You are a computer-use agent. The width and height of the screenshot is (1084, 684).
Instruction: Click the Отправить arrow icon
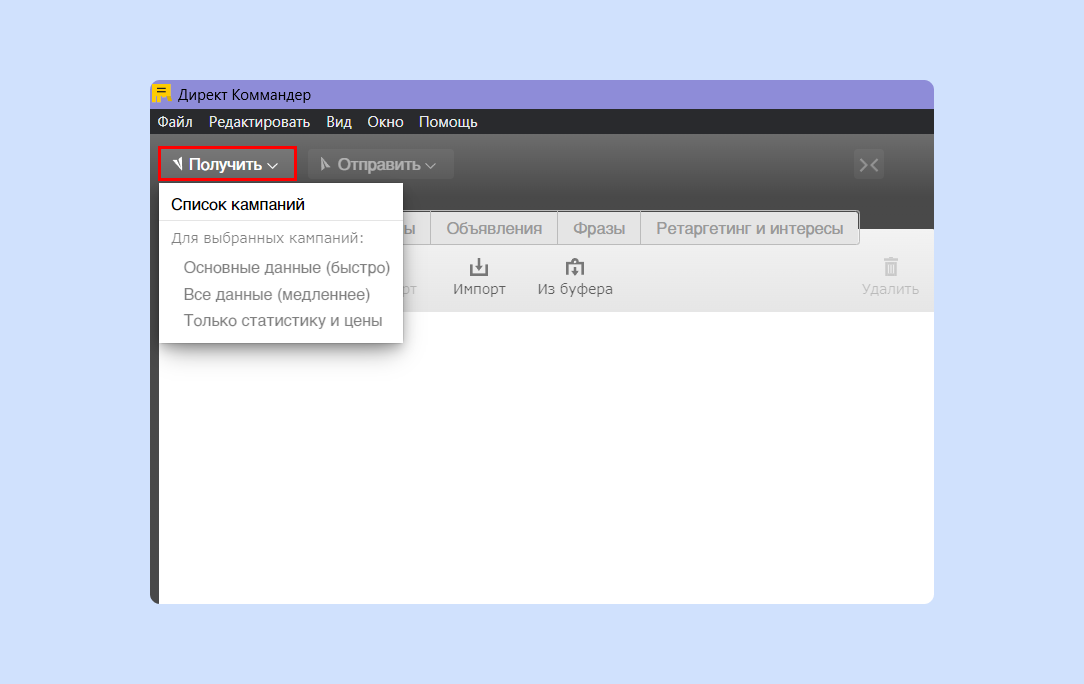click(325, 164)
